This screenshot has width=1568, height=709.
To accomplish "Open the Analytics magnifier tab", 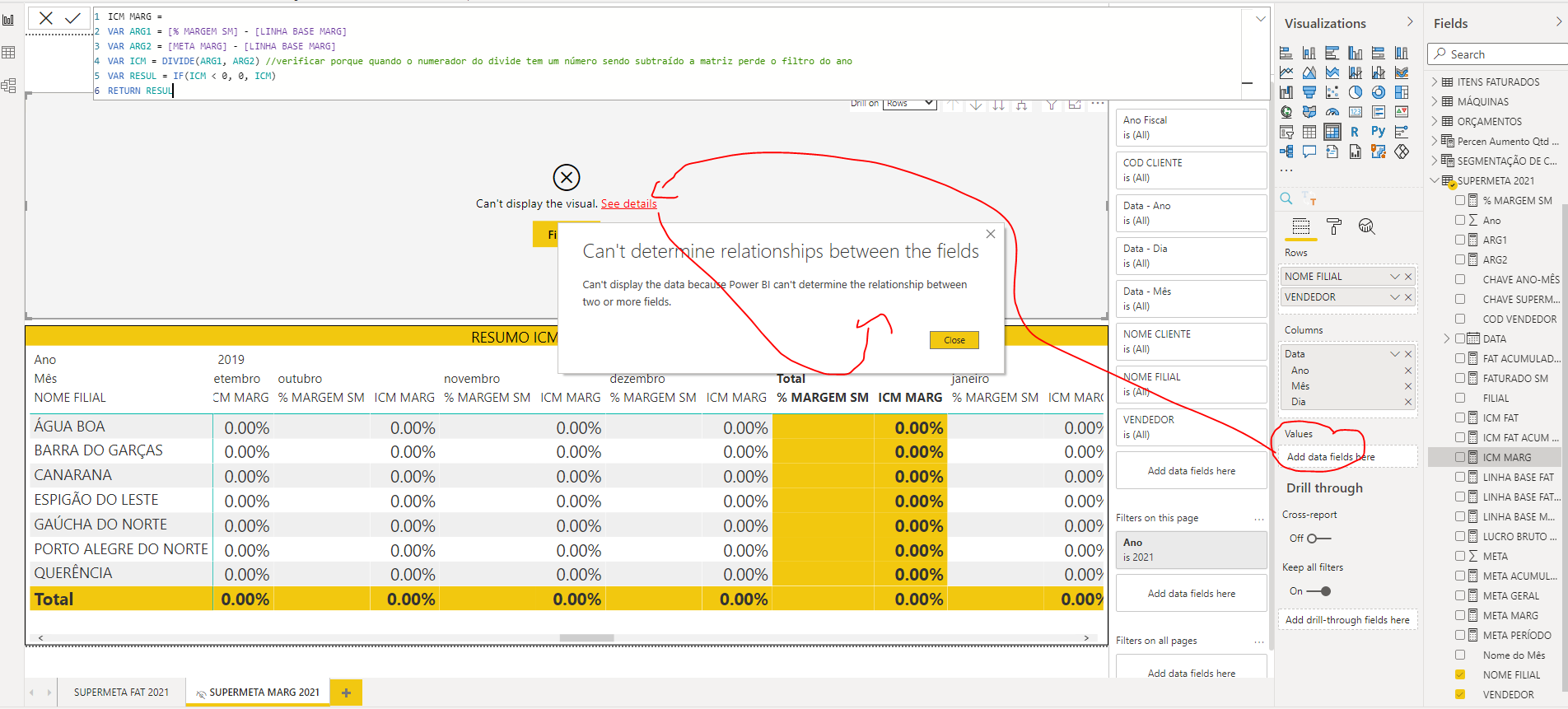I will click(1367, 226).
